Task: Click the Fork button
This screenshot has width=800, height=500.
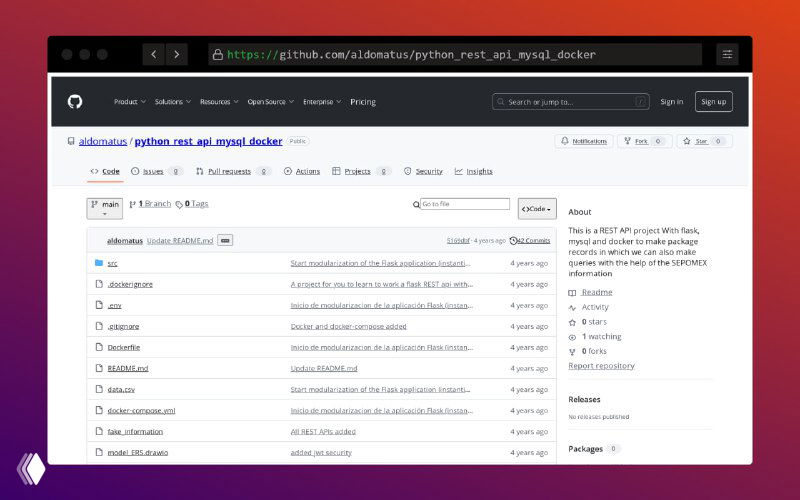Action: coord(644,141)
